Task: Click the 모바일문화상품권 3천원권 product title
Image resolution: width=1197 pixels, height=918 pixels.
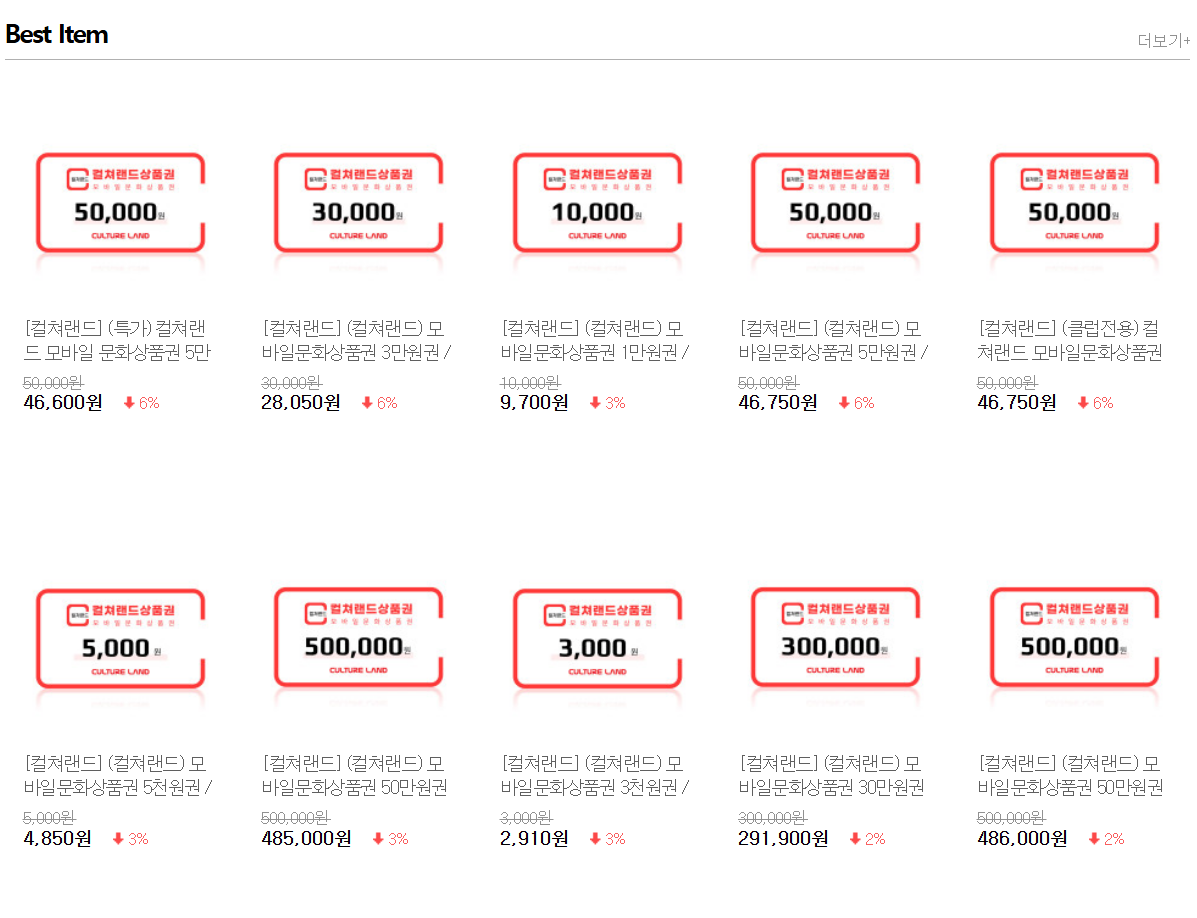Action: pos(596,775)
